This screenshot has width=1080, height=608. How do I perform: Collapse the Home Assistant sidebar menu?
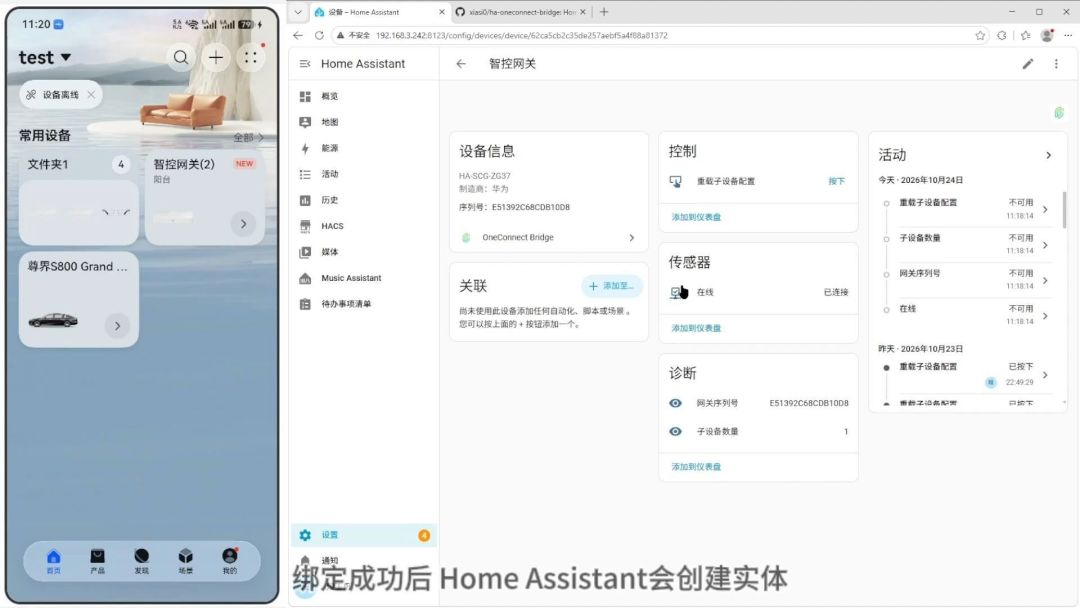(x=304, y=64)
